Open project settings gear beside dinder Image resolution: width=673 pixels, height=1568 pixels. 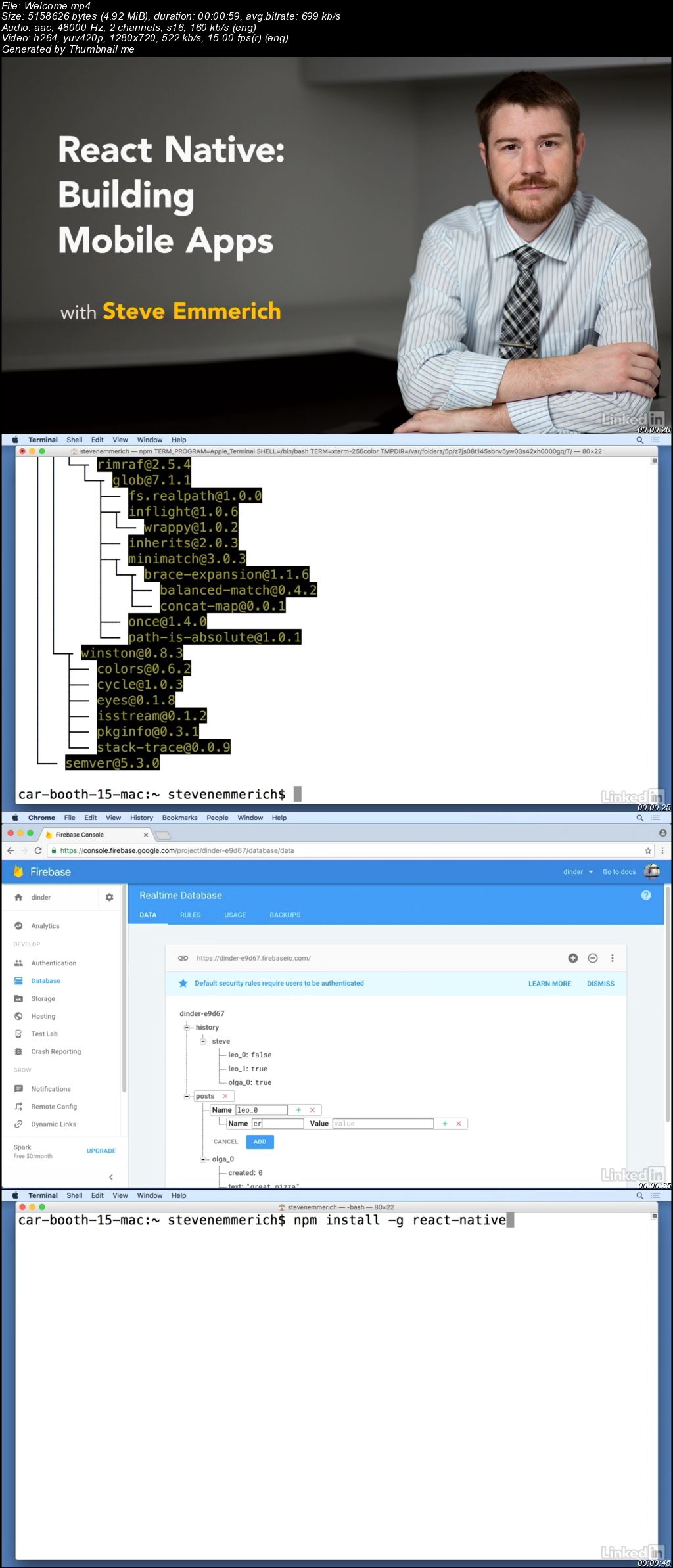pos(109,897)
